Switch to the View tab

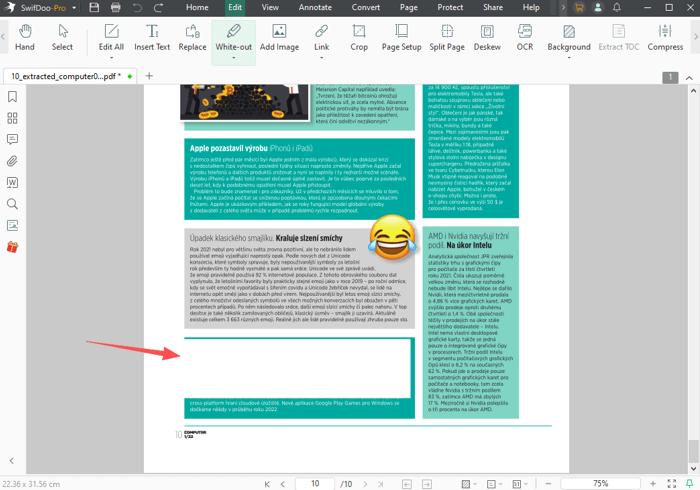point(270,8)
